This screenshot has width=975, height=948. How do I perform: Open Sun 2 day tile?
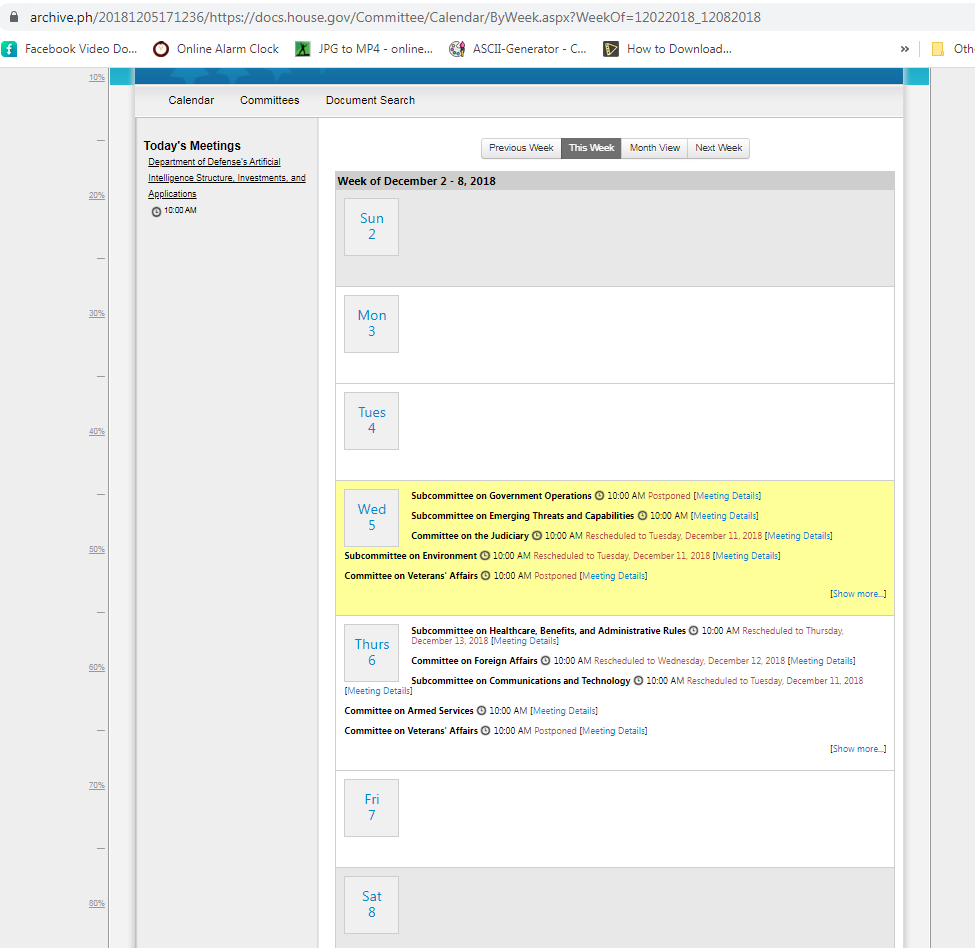click(371, 227)
